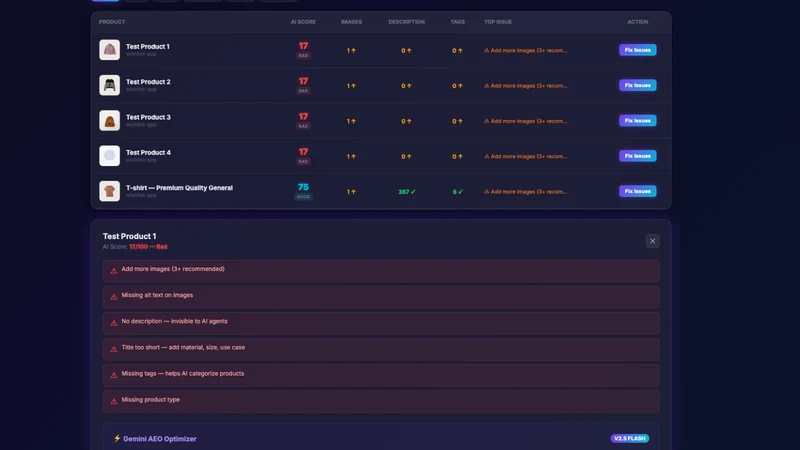Open Test Product 1 thumbnail image
This screenshot has height=450, width=800.
click(109, 50)
